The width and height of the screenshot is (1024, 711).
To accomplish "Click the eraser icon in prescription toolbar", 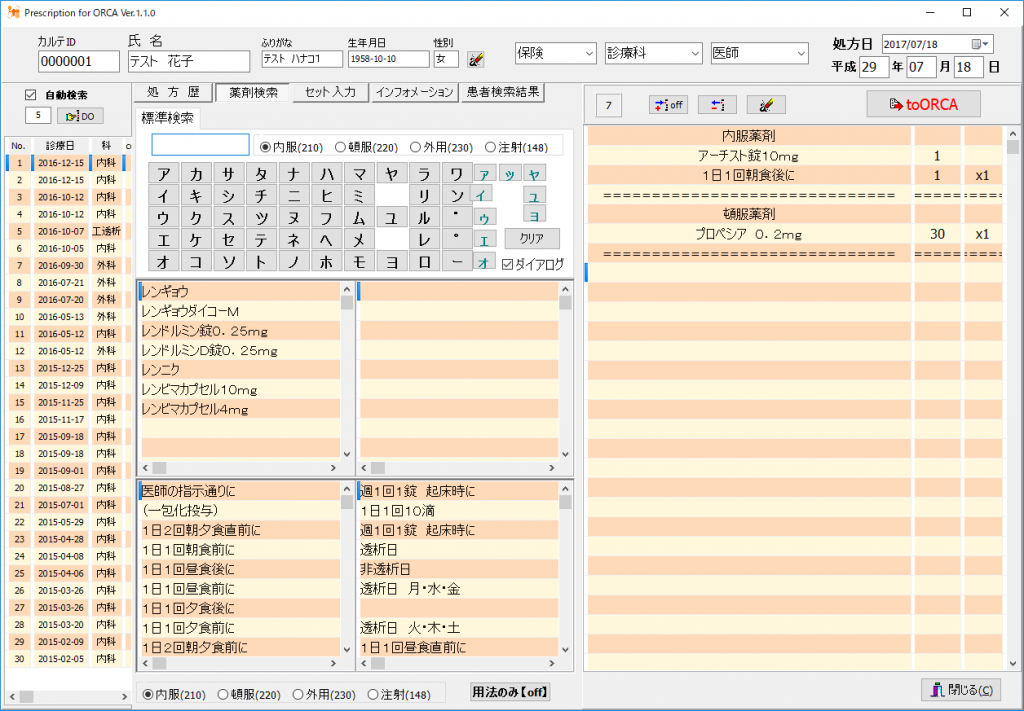I will coord(766,105).
